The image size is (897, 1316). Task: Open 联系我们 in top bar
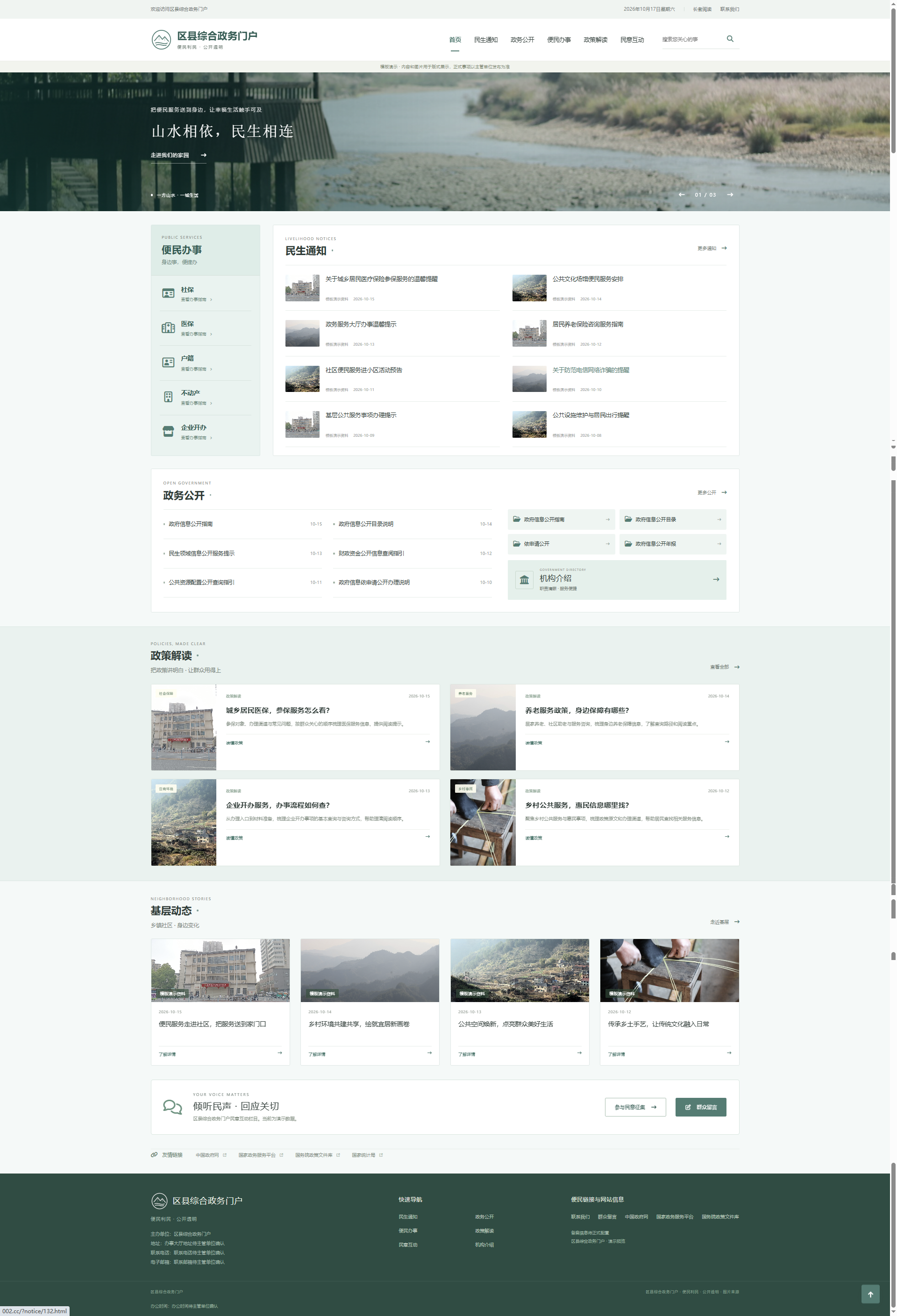tap(729, 9)
